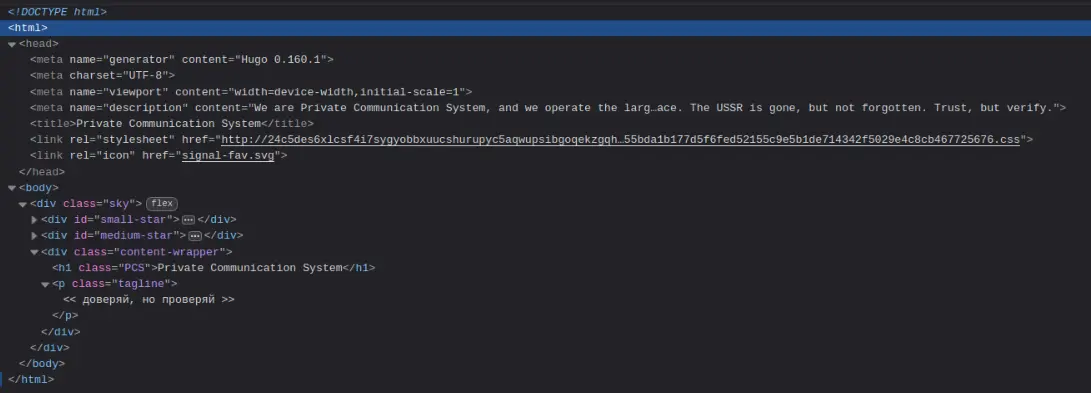Expand the small-star div node
The height and width of the screenshot is (393, 1091).
34,220
